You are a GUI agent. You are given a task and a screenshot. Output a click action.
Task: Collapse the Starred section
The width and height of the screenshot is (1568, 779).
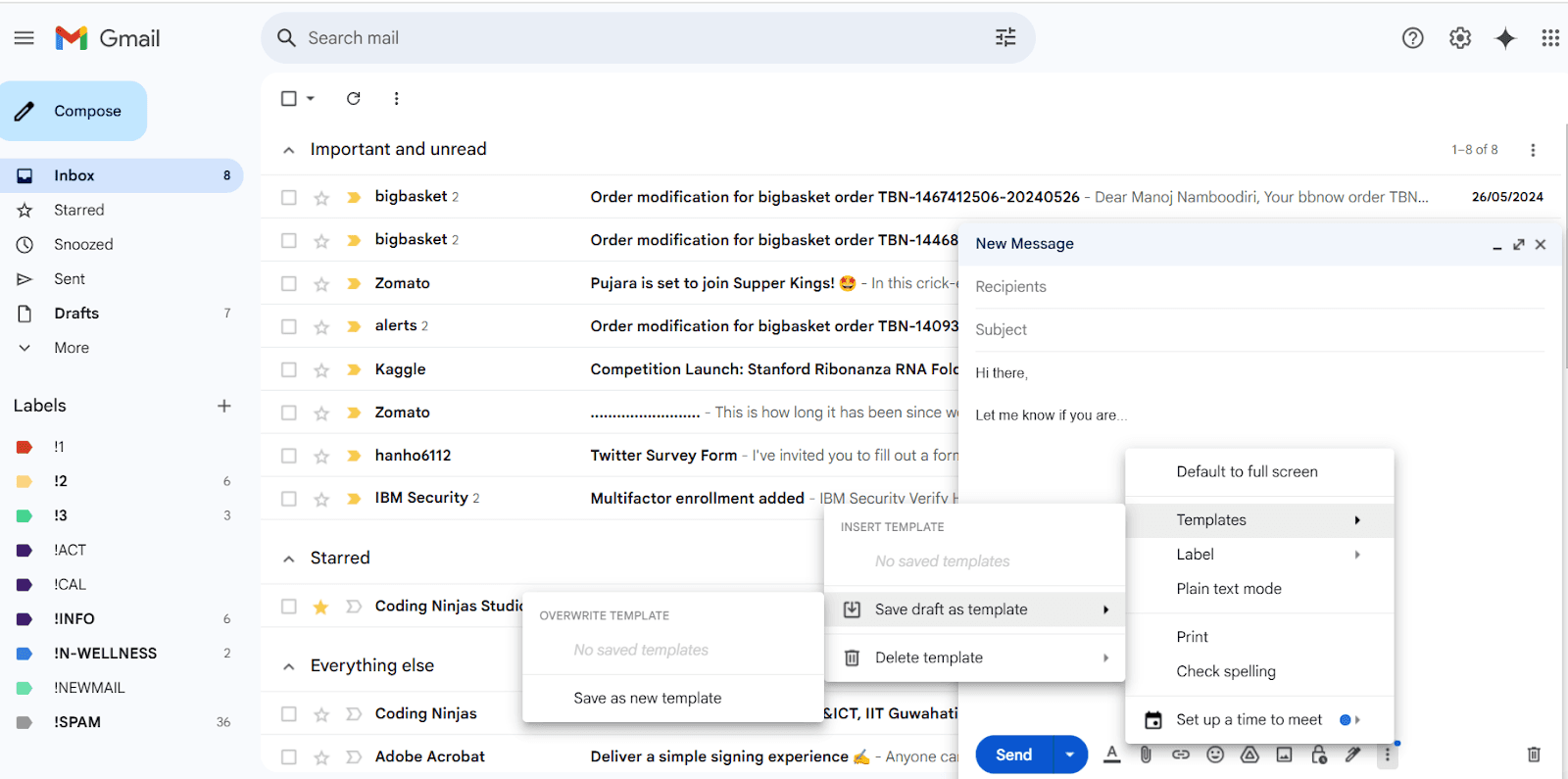288,559
